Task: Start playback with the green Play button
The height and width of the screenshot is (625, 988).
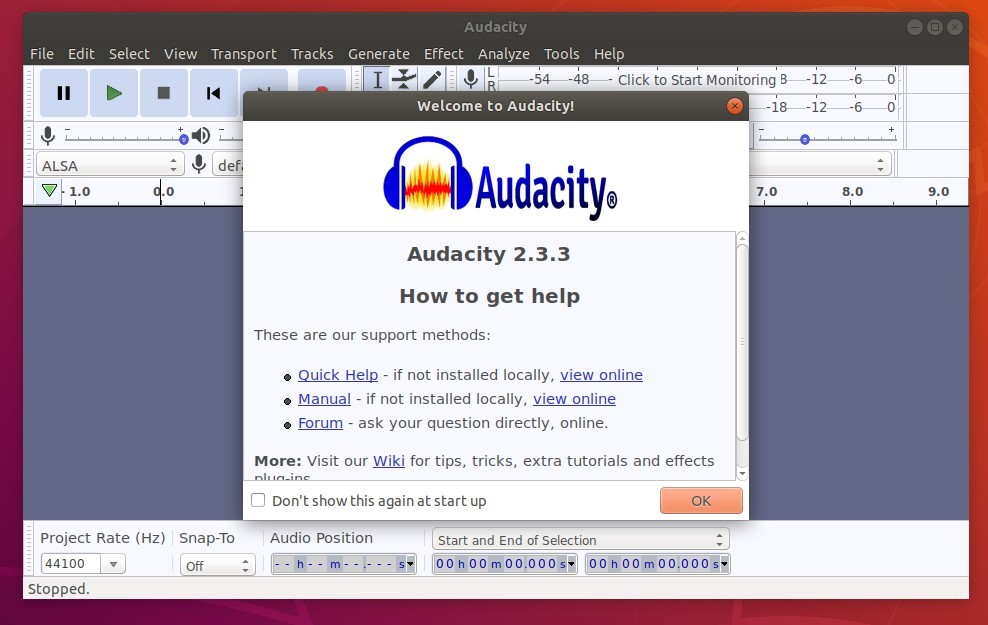Action: coord(114,93)
